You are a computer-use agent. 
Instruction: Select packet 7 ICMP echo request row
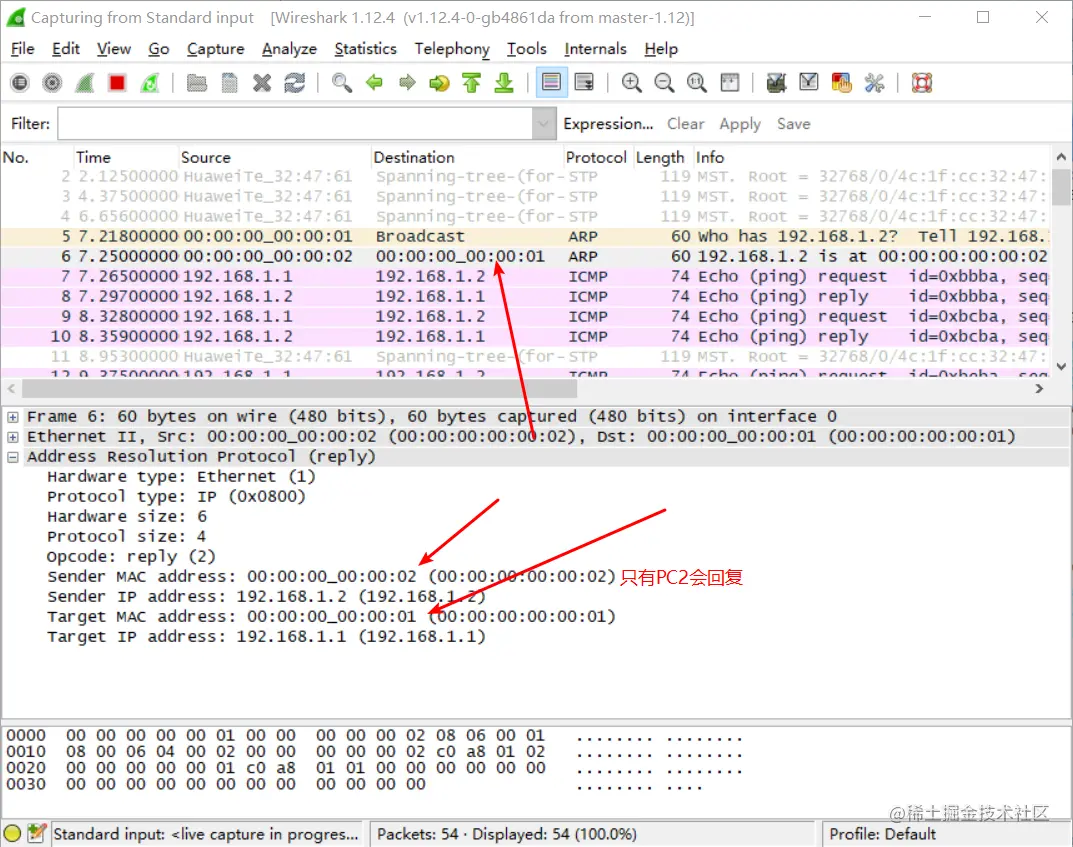pyautogui.click(x=525, y=276)
